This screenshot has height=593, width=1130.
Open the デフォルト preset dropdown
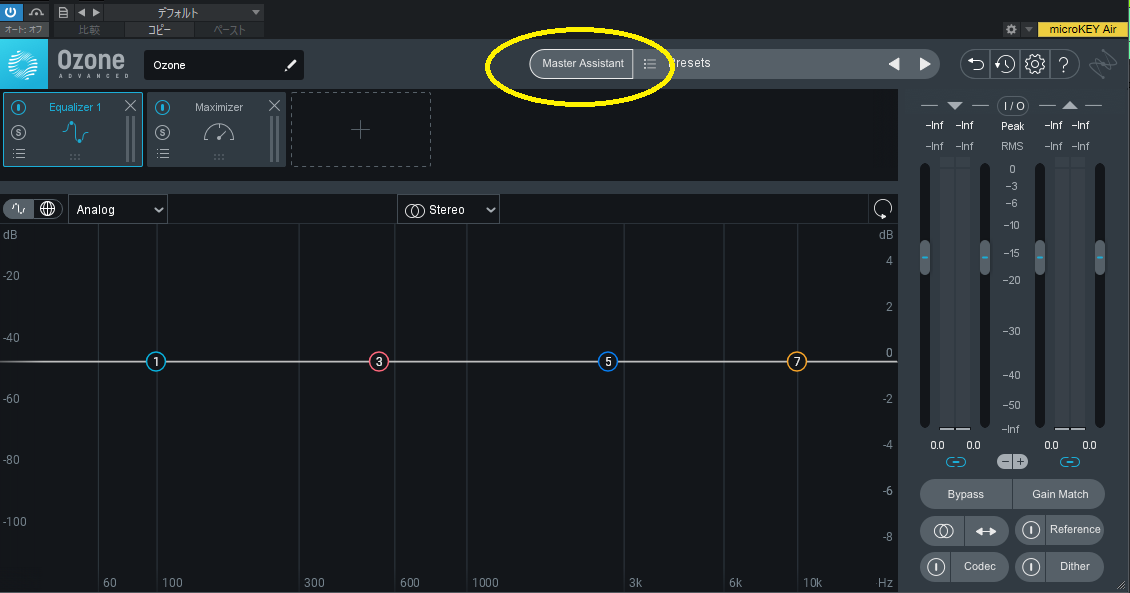pyautogui.click(x=184, y=13)
